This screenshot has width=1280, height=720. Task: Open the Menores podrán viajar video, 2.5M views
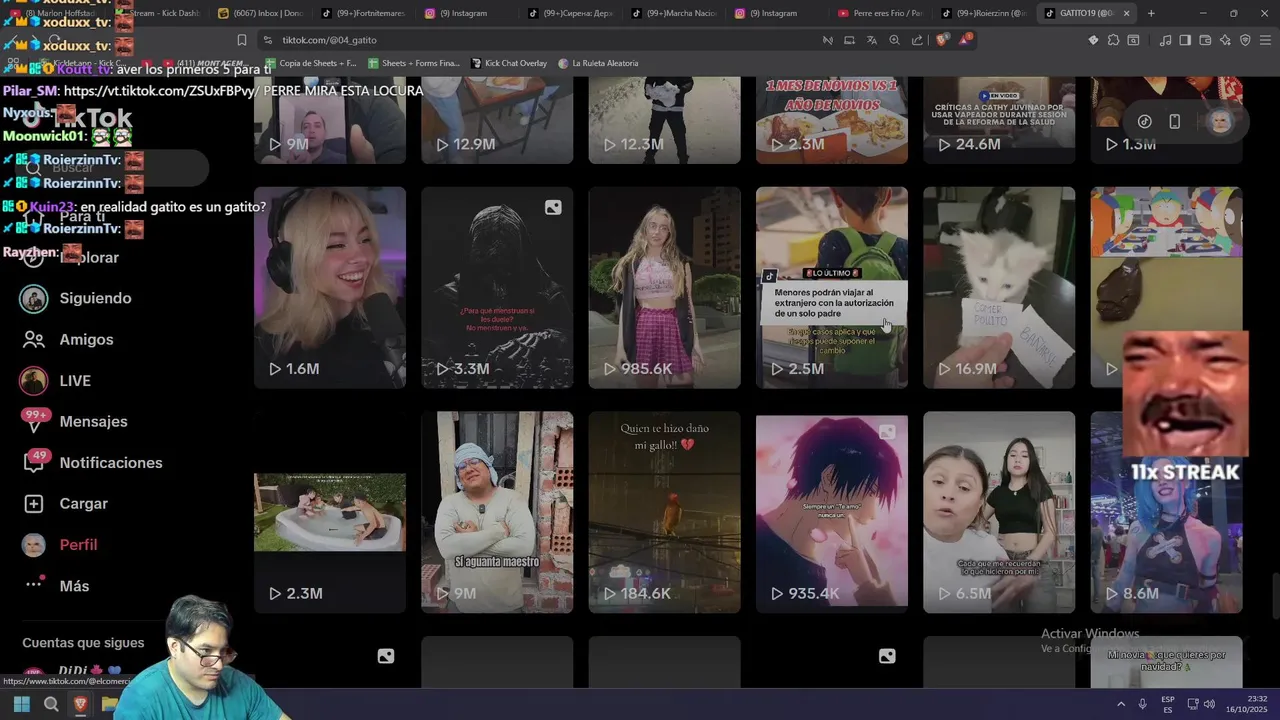click(832, 287)
